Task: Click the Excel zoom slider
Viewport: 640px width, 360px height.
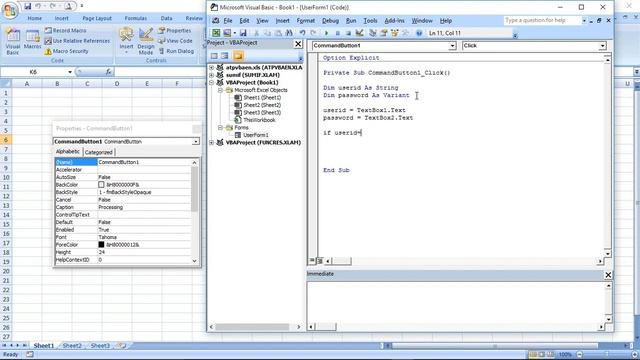Action: point(607,355)
